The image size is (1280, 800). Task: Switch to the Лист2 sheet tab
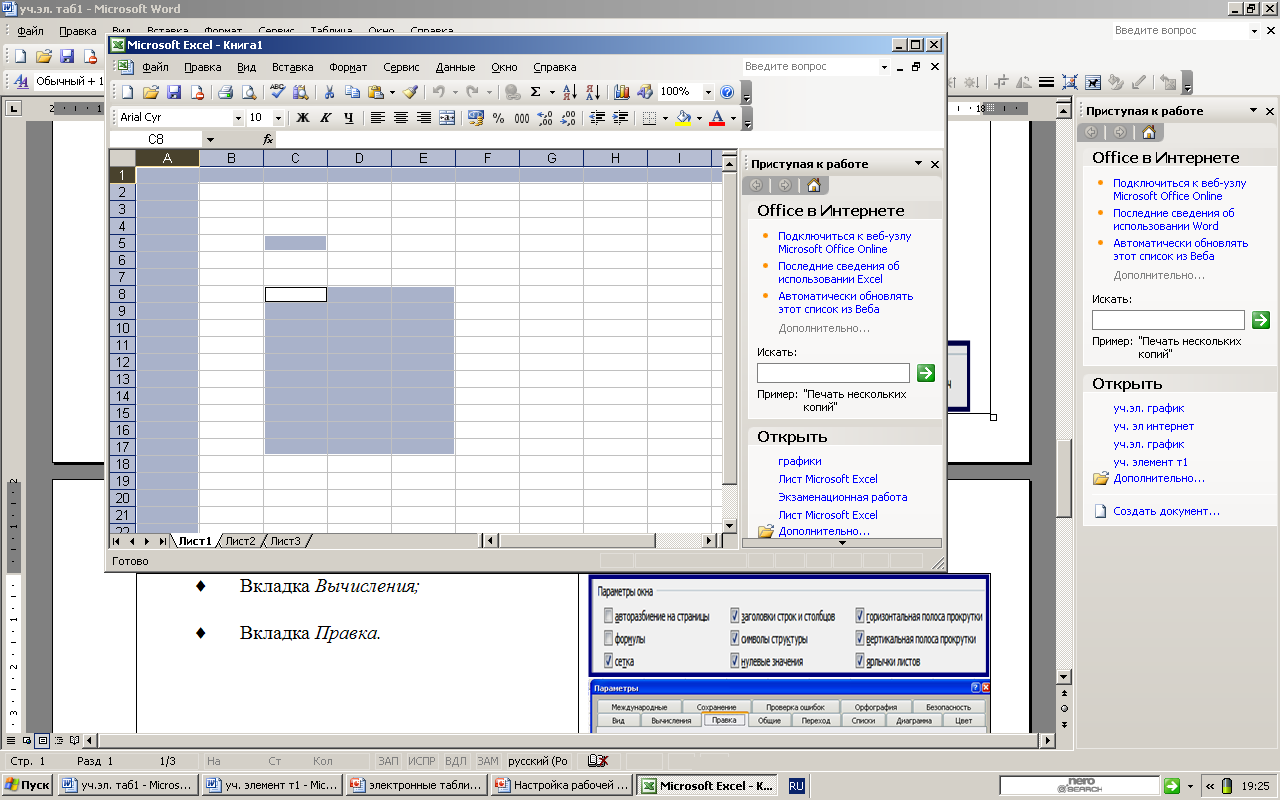tap(240, 541)
